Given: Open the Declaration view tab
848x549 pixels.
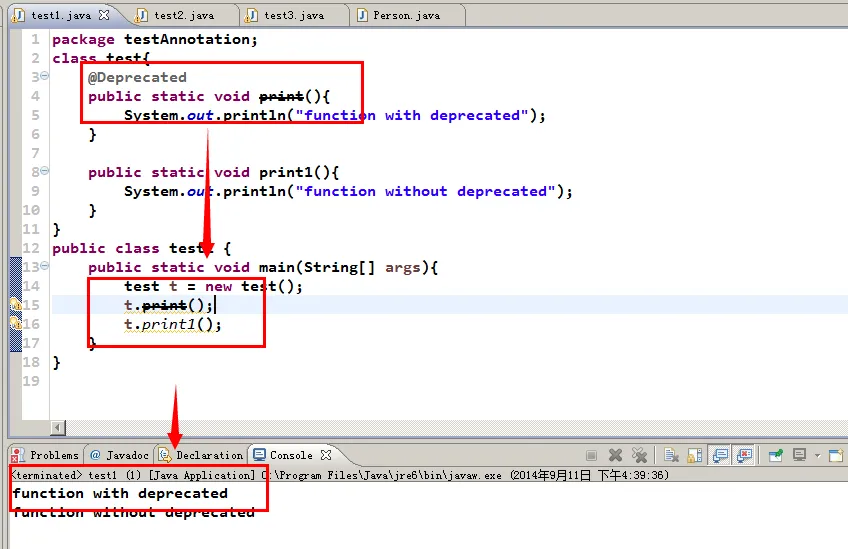Looking at the screenshot, I should pyautogui.click(x=201, y=455).
